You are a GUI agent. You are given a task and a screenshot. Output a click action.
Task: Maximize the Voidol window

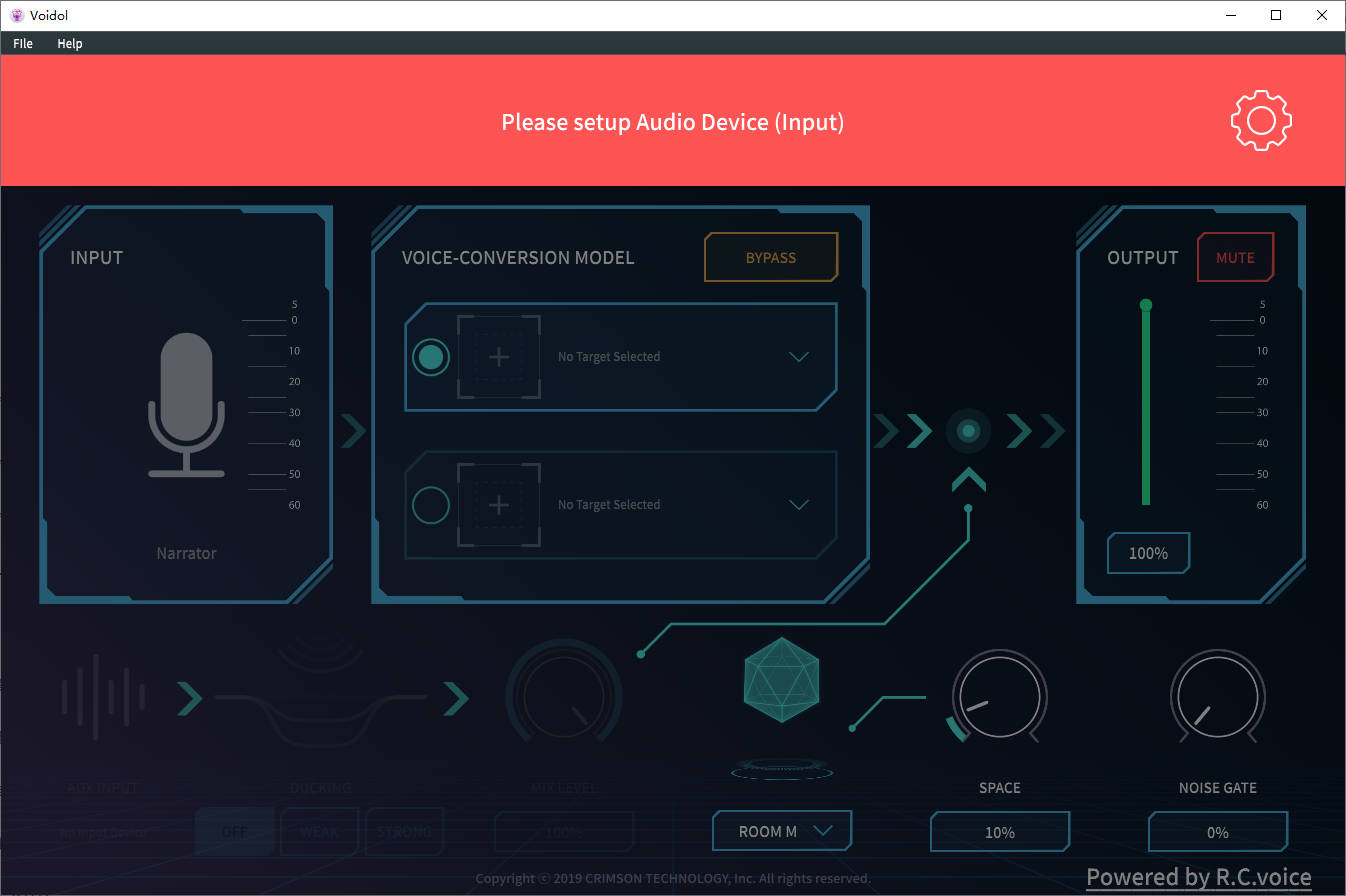[1276, 15]
